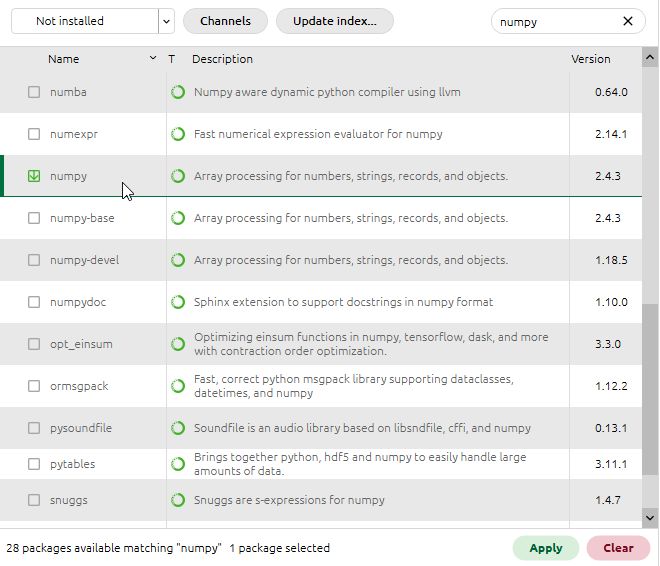The width and height of the screenshot is (660, 566).
Task: Click the scrollbar up arrow
Action: [x=650, y=57]
